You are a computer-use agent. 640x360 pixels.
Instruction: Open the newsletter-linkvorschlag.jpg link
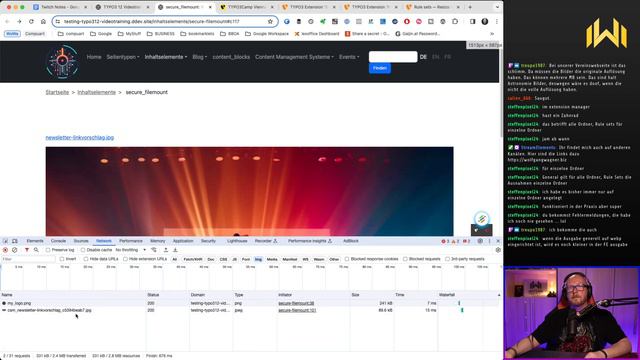click(x=80, y=138)
